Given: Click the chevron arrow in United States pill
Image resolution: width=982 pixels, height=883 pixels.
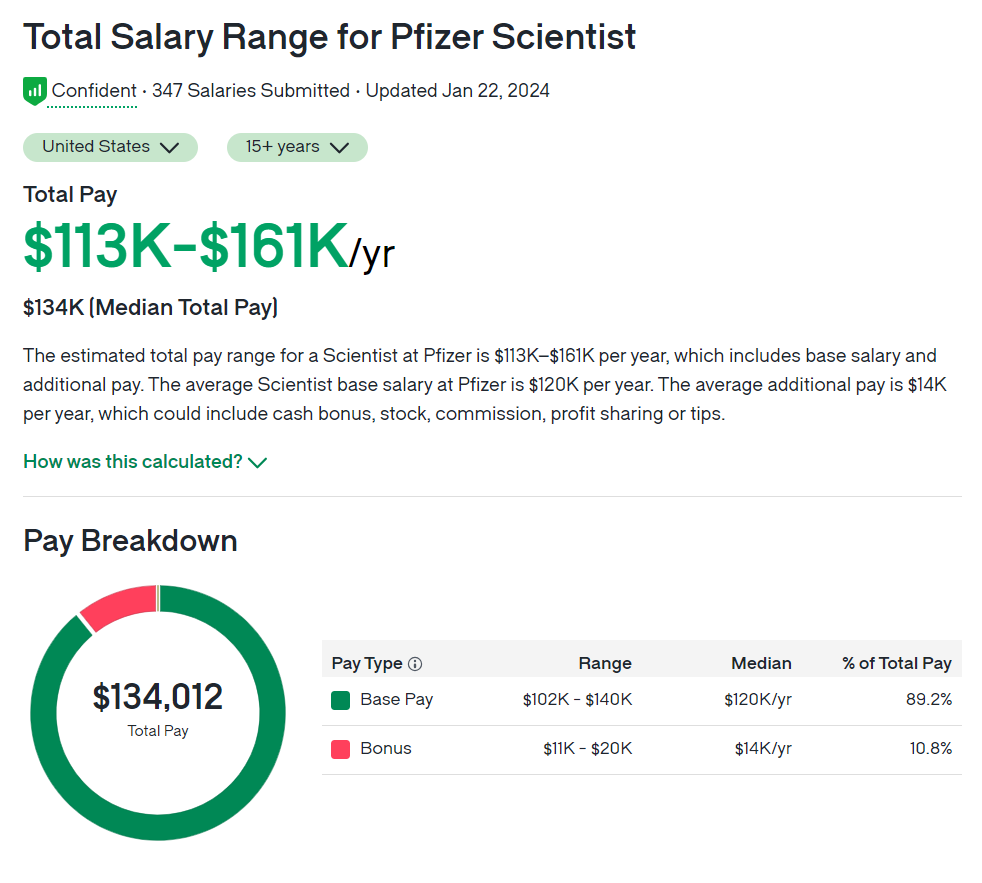Looking at the screenshot, I should point(169,148).
